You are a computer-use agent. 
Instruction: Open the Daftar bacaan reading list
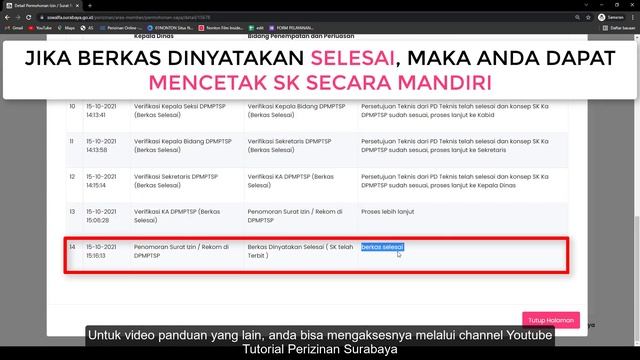point(619,28)
